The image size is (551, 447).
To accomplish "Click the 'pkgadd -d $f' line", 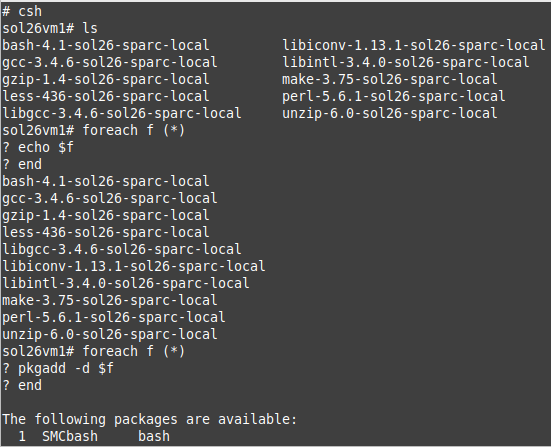I will click(x=58, y=369).
